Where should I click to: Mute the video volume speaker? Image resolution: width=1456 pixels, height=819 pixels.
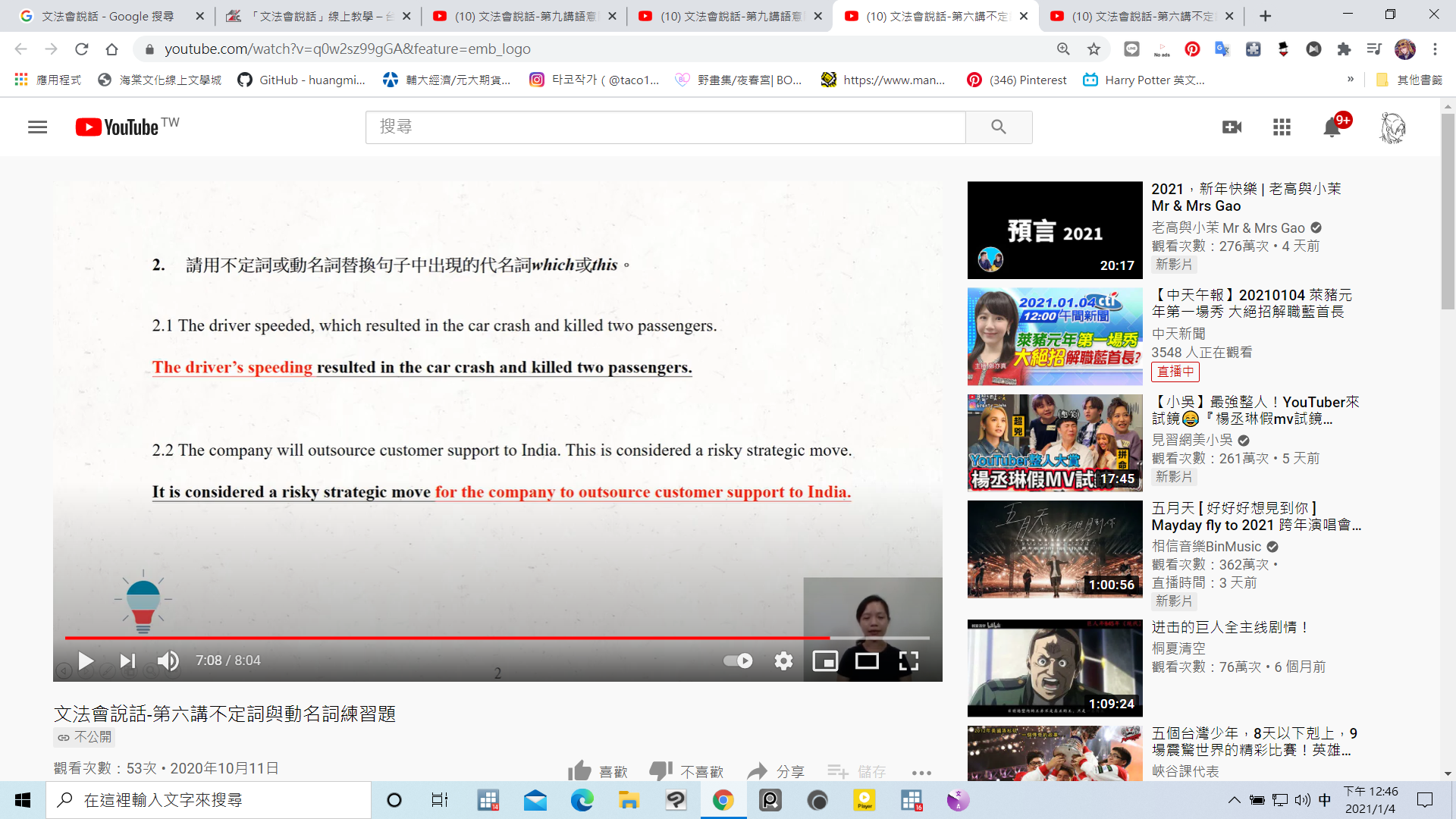coord(168,661)
